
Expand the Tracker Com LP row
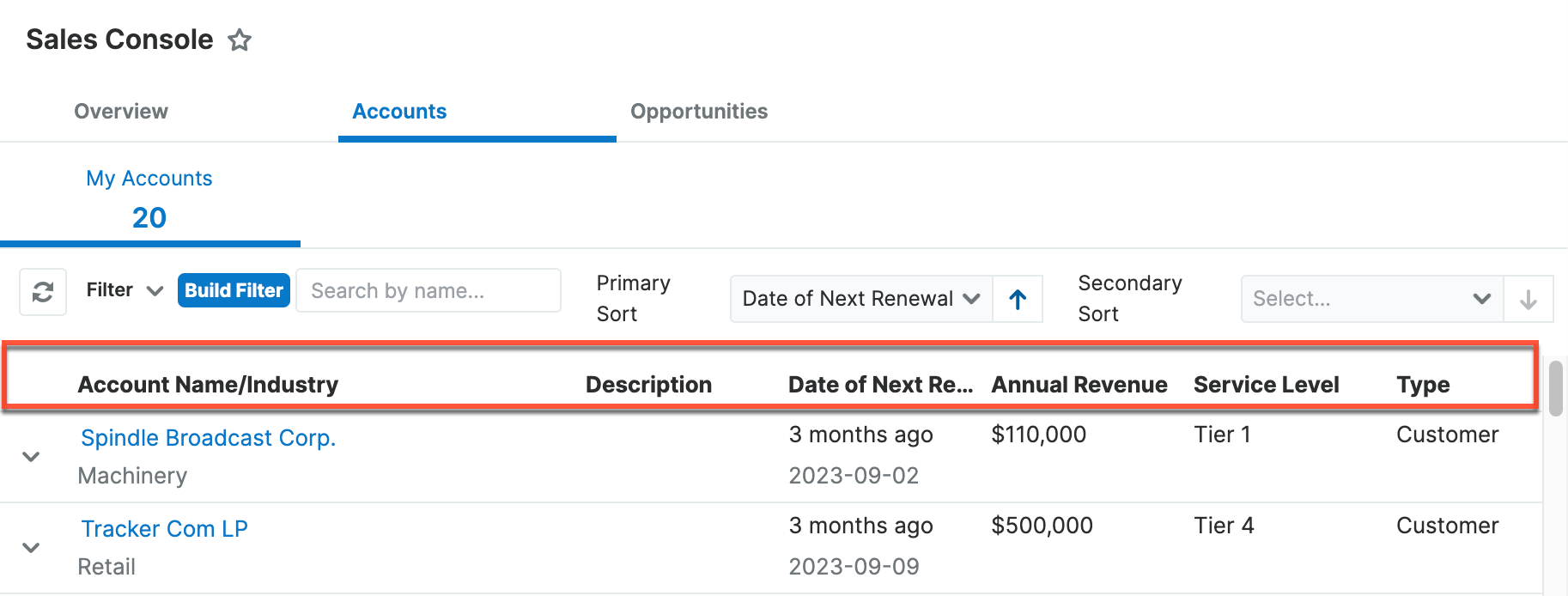point(31,548)
